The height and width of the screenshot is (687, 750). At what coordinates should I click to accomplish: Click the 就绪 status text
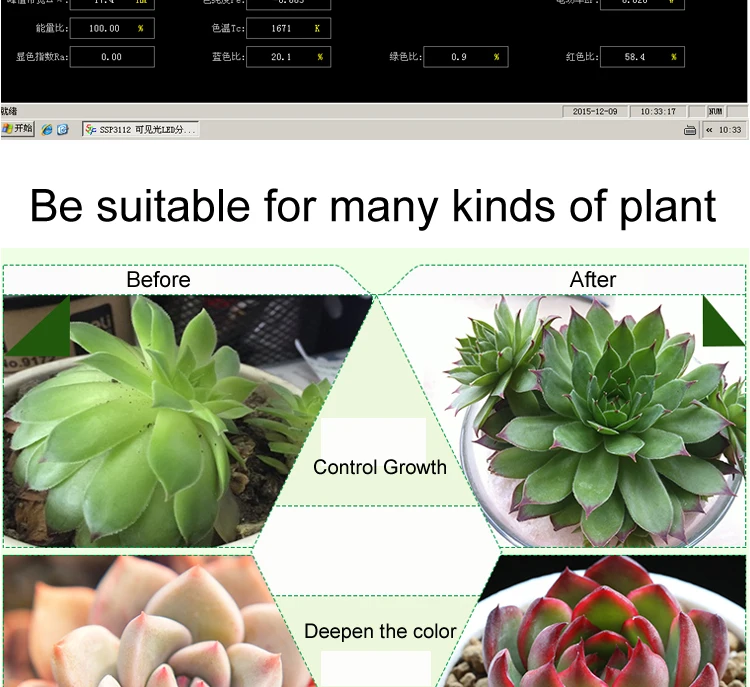(9, 111)
